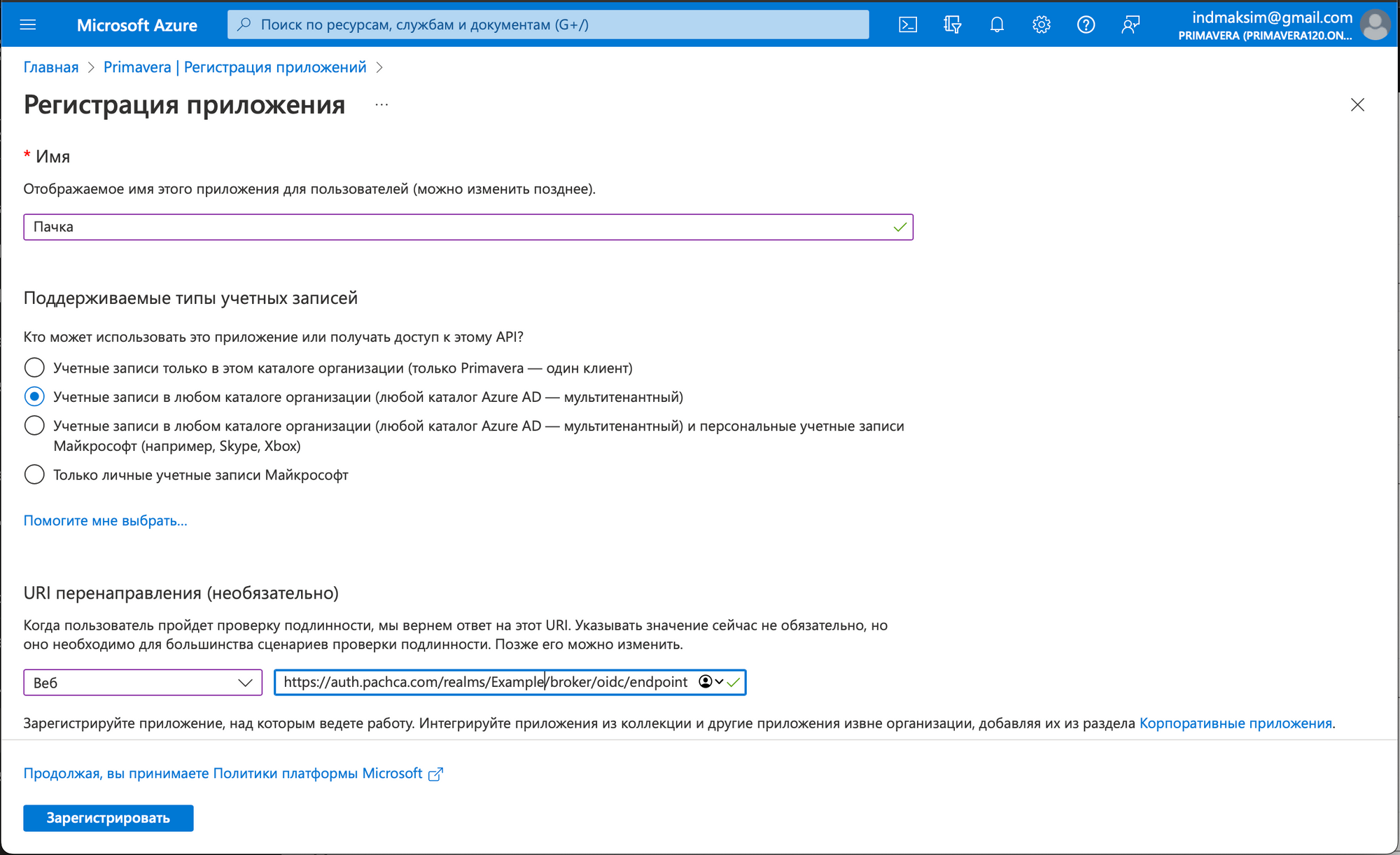Select single-tenant Primavera only accounts option

pyautogui.click(x=34, y=368)
